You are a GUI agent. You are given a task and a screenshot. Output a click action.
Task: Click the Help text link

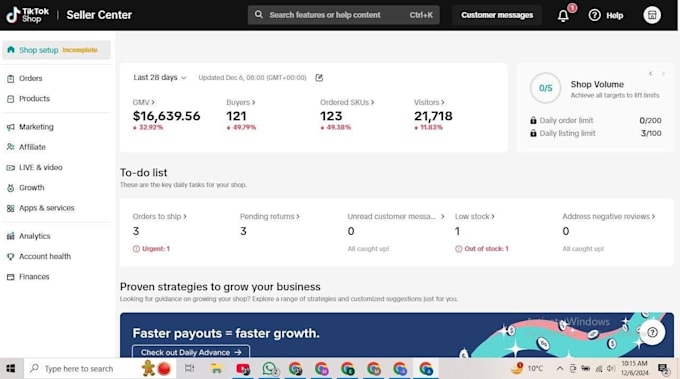pyautogui.click(x=615, y=16)
